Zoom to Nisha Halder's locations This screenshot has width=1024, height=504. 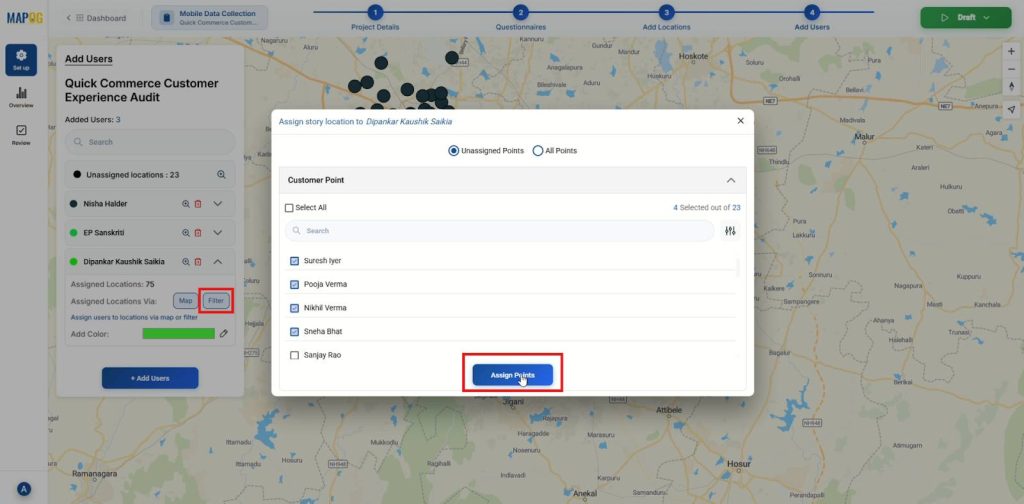pyautogui.click(x=186, y=204)
